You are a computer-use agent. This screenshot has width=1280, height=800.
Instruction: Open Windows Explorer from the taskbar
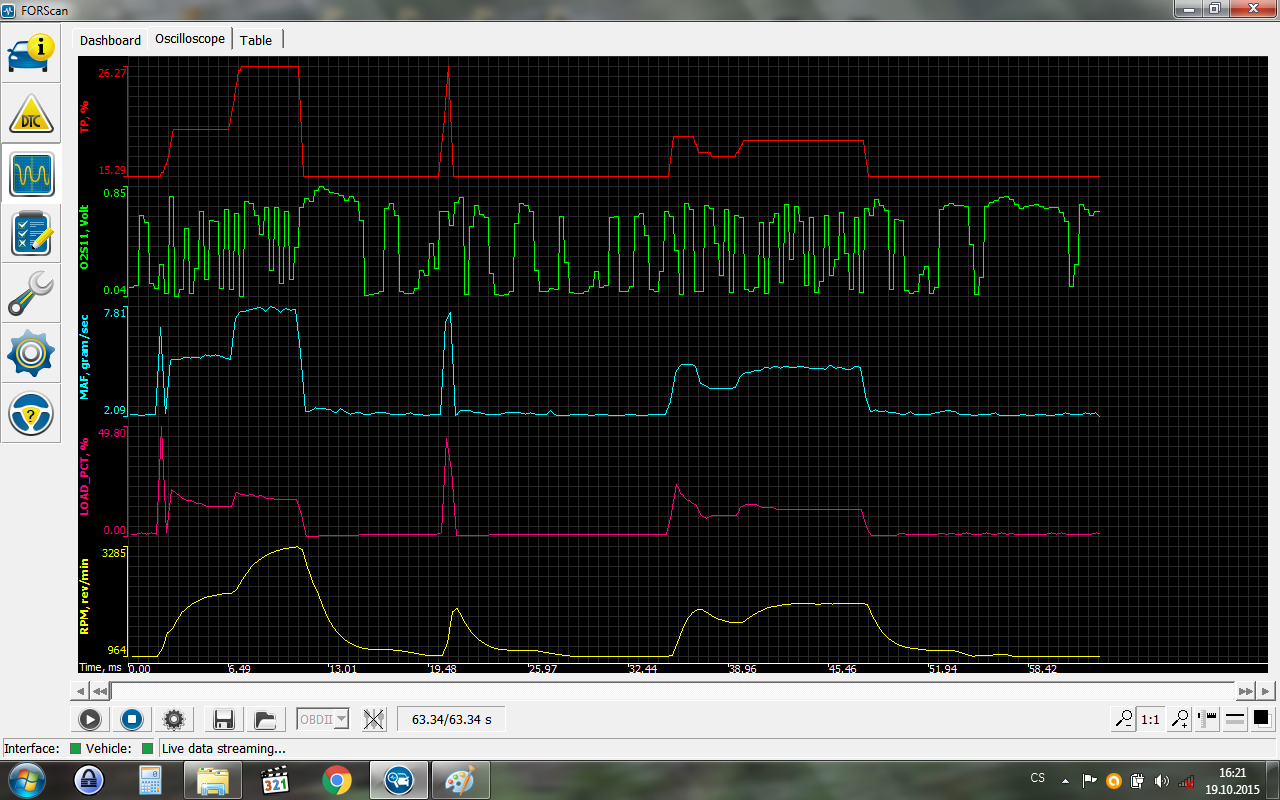[x=213, y=779]
